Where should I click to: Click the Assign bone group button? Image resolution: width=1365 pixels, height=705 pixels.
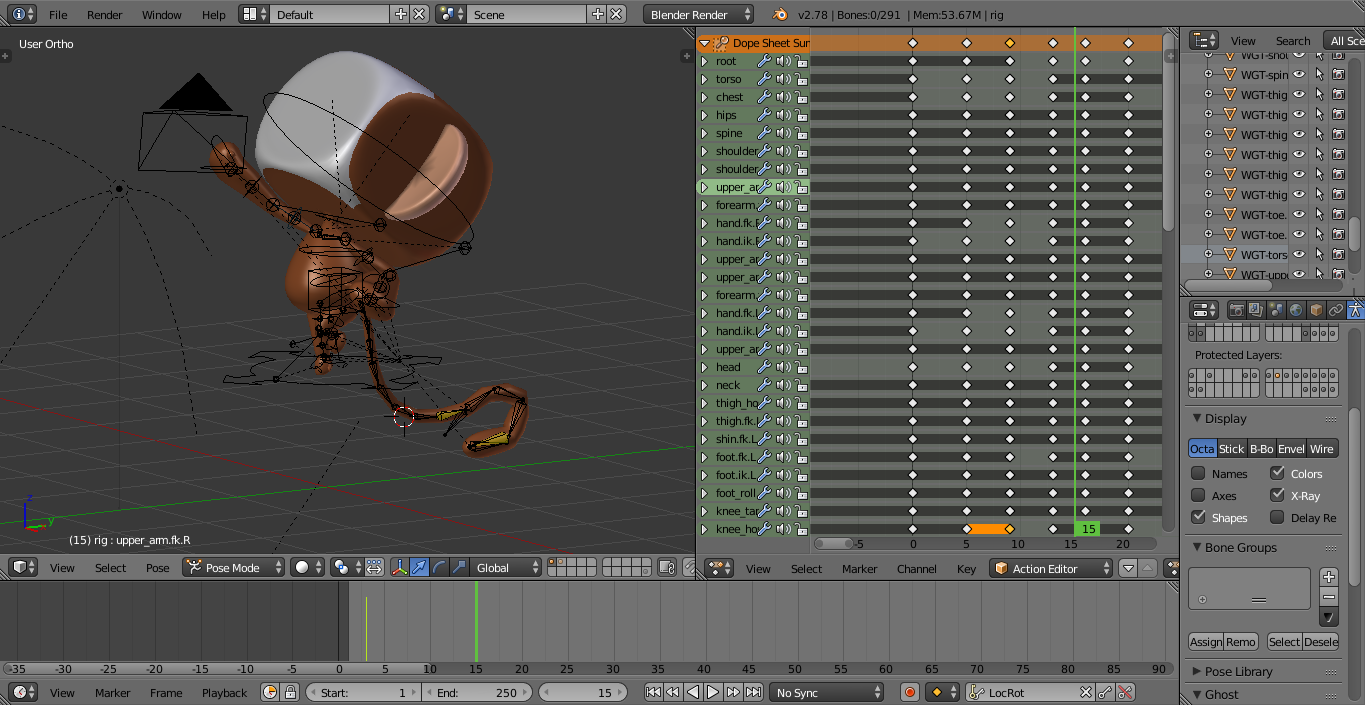(x=1206, y=642)
